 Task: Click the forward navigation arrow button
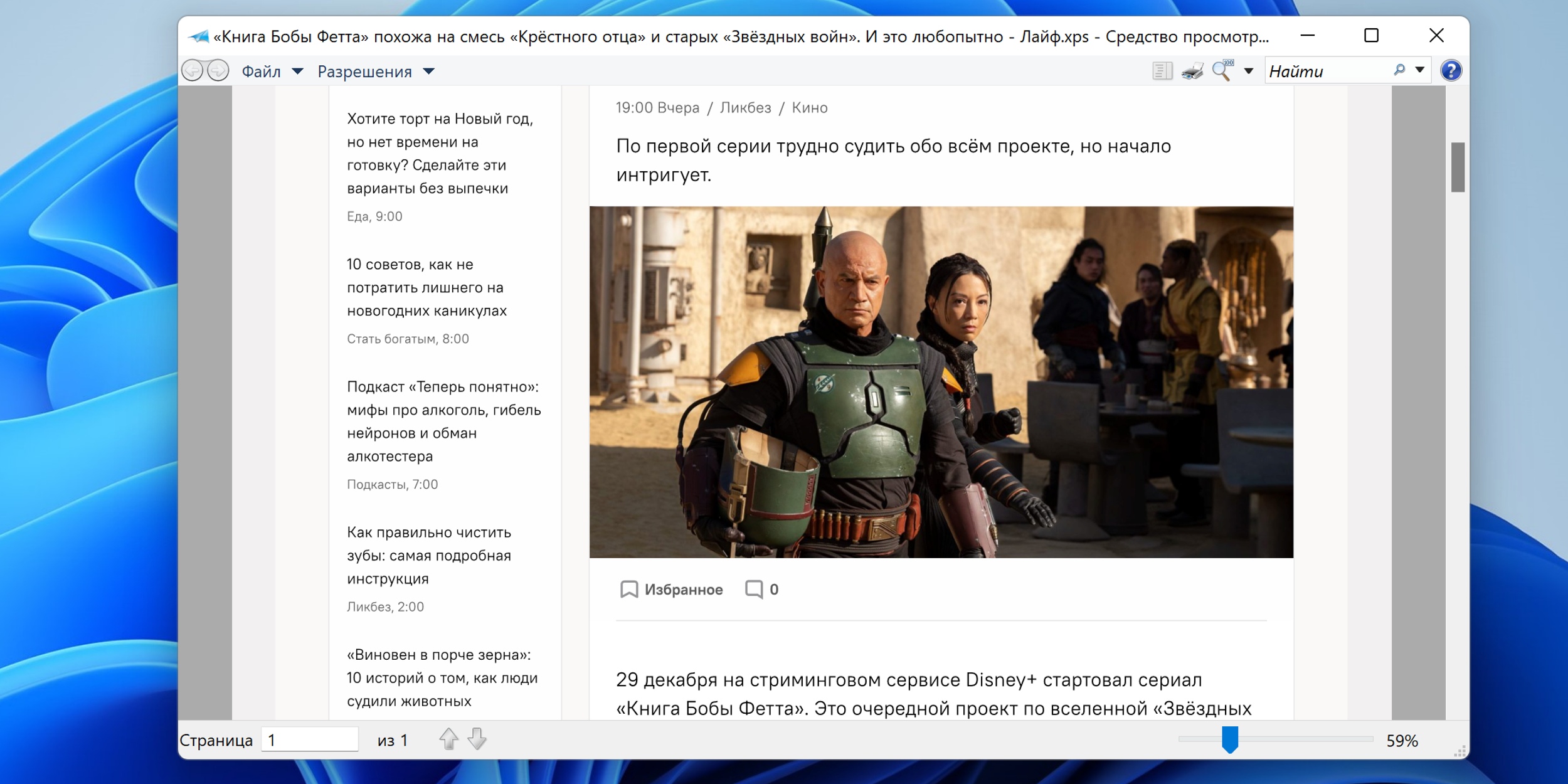click(218, 70)
